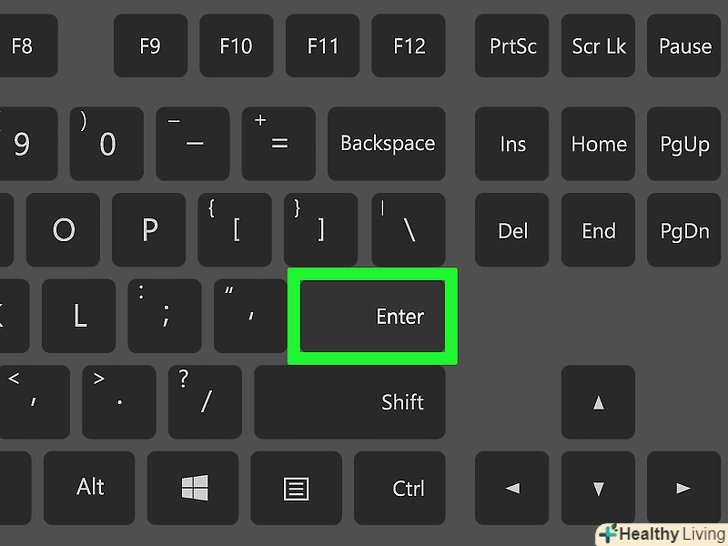Click the Scr Lk key
Image resolution: width=728 pixels, height=546 pixels.
[598, 46]
